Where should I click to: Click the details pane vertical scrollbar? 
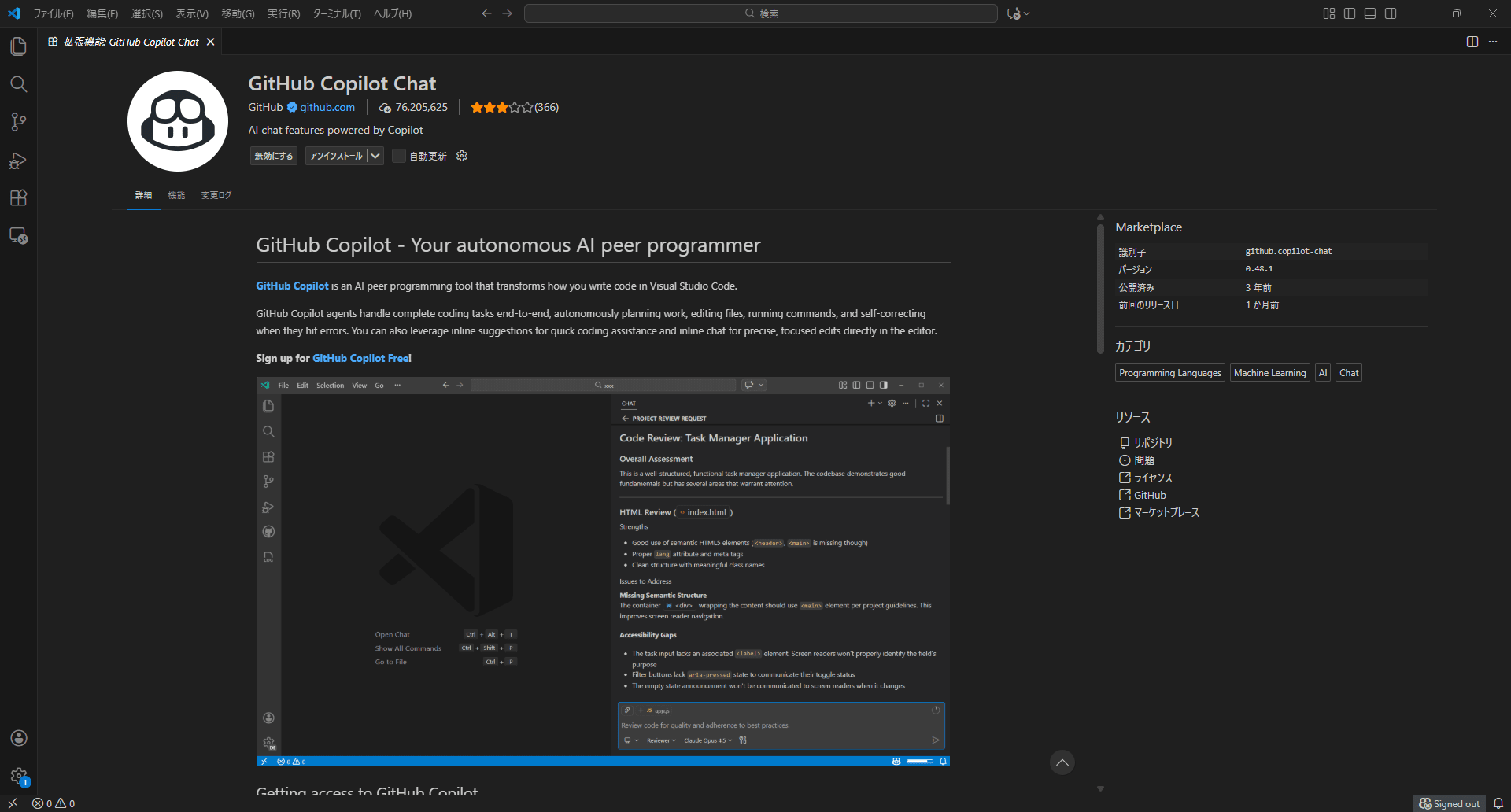pos(1100,289)
